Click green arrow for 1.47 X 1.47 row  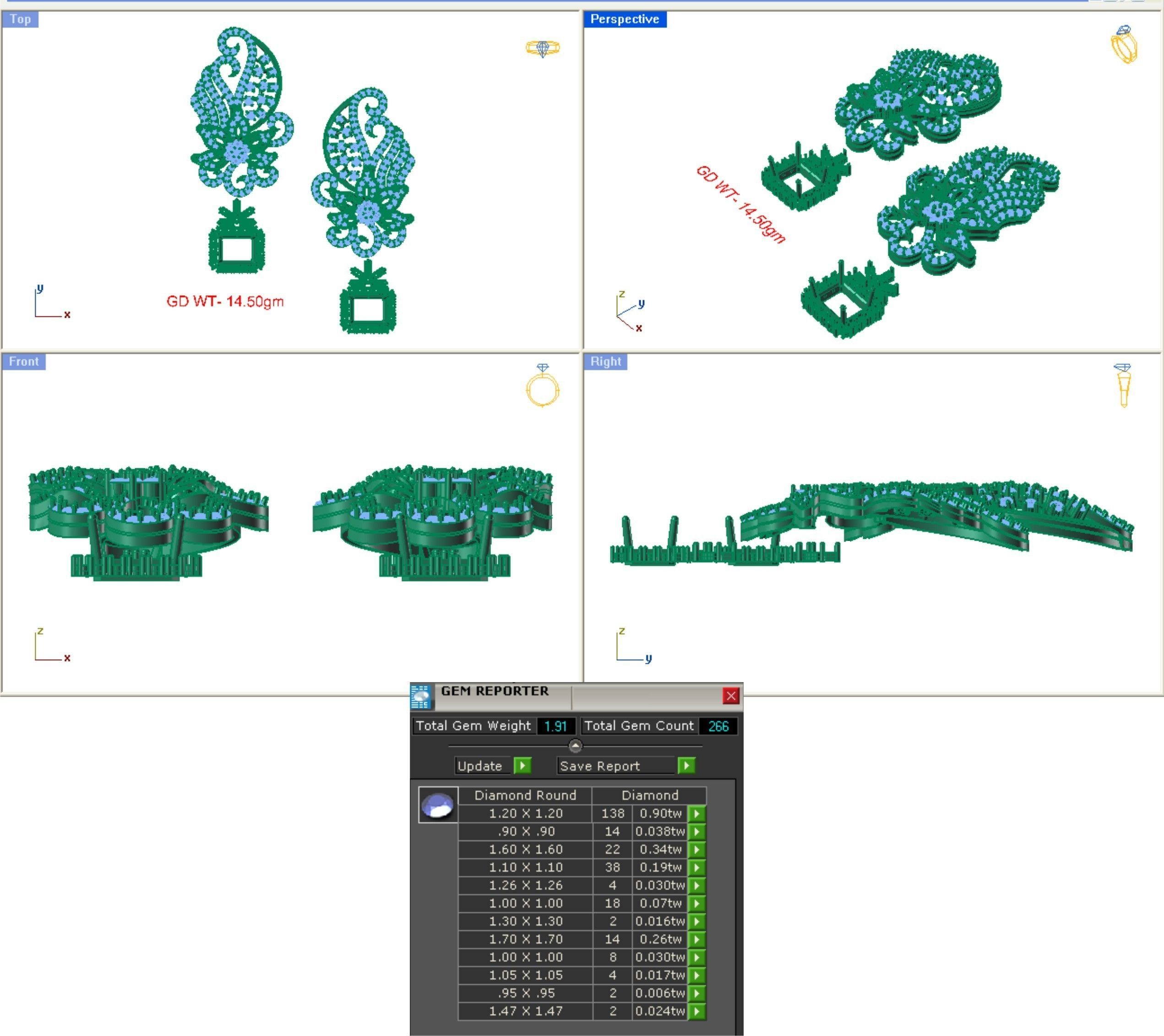click(x=696, y=1011)
